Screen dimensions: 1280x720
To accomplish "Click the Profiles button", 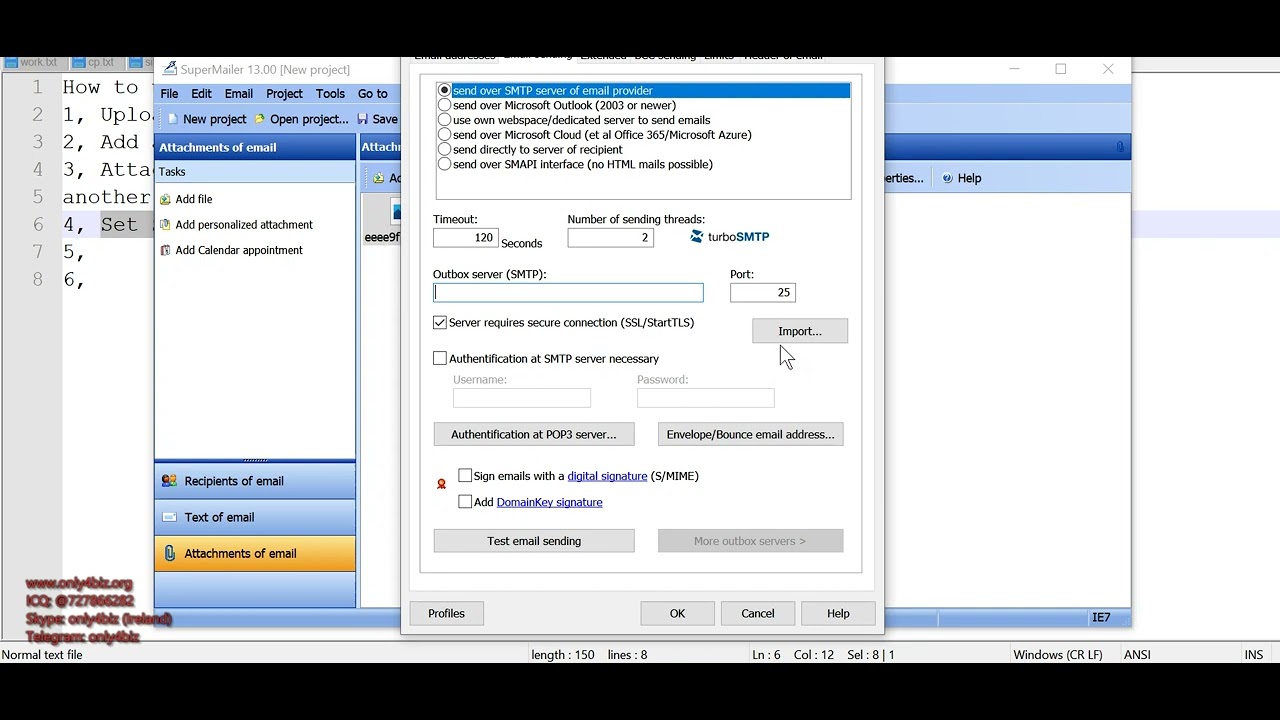I will point(446,613).
